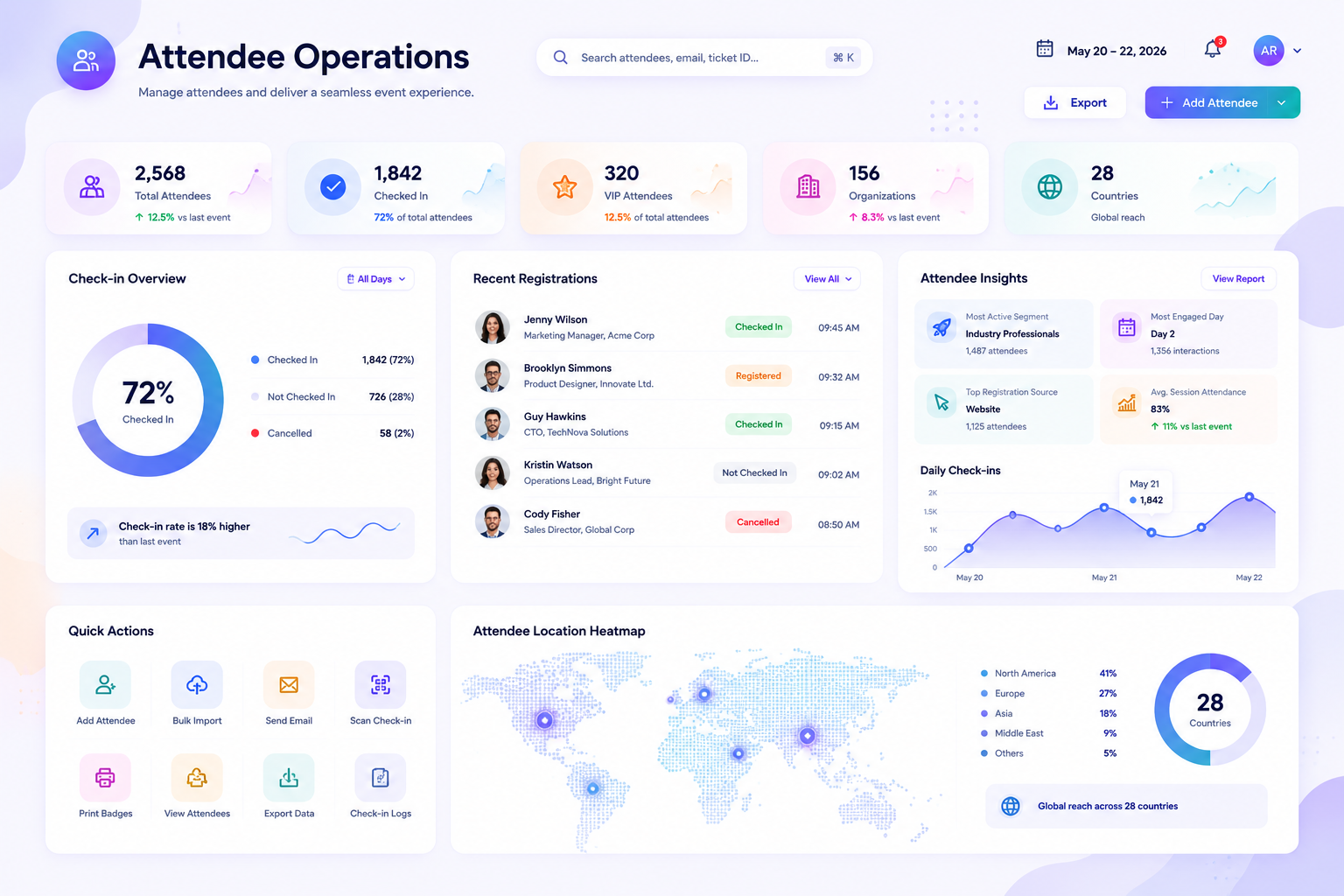Click the Export Data download icon
The width and height of the screenshot is (1344, 896).
[289, 777]
